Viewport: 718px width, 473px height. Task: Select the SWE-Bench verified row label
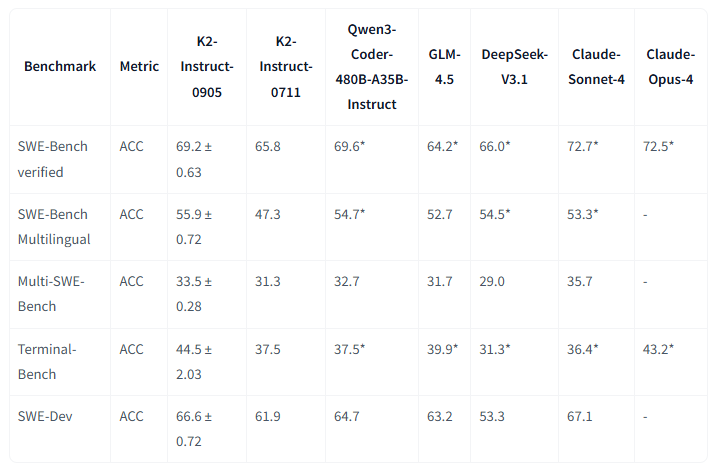[53, 159]
